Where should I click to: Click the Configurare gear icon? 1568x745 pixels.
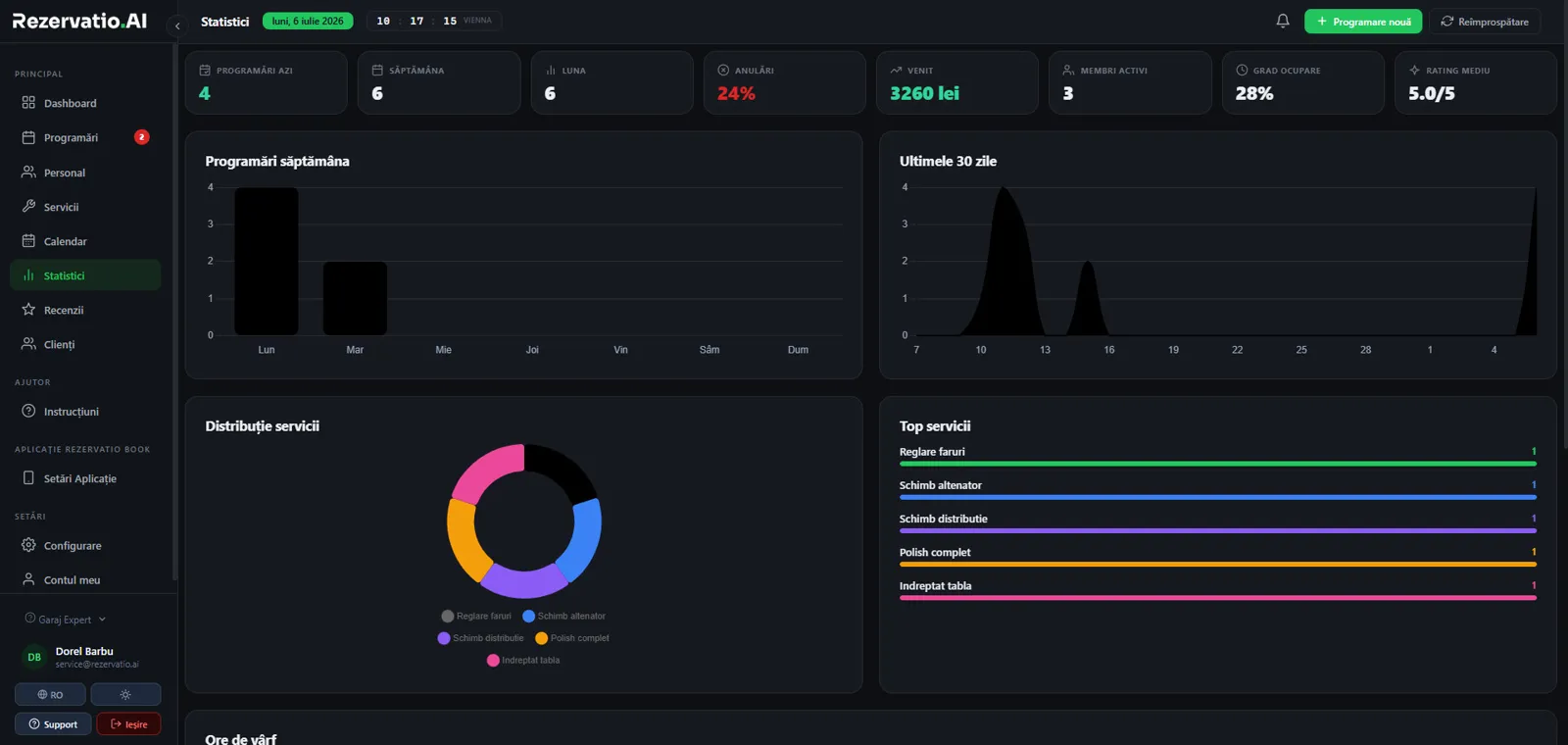[28, 545]
